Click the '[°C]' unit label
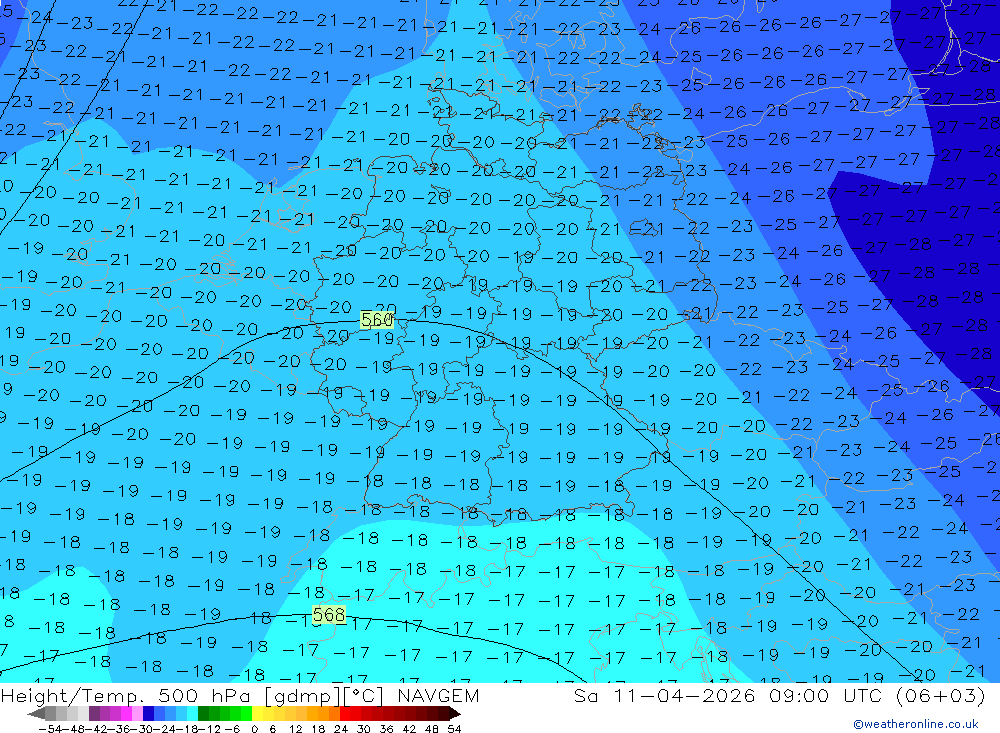 tap(364, 696)
